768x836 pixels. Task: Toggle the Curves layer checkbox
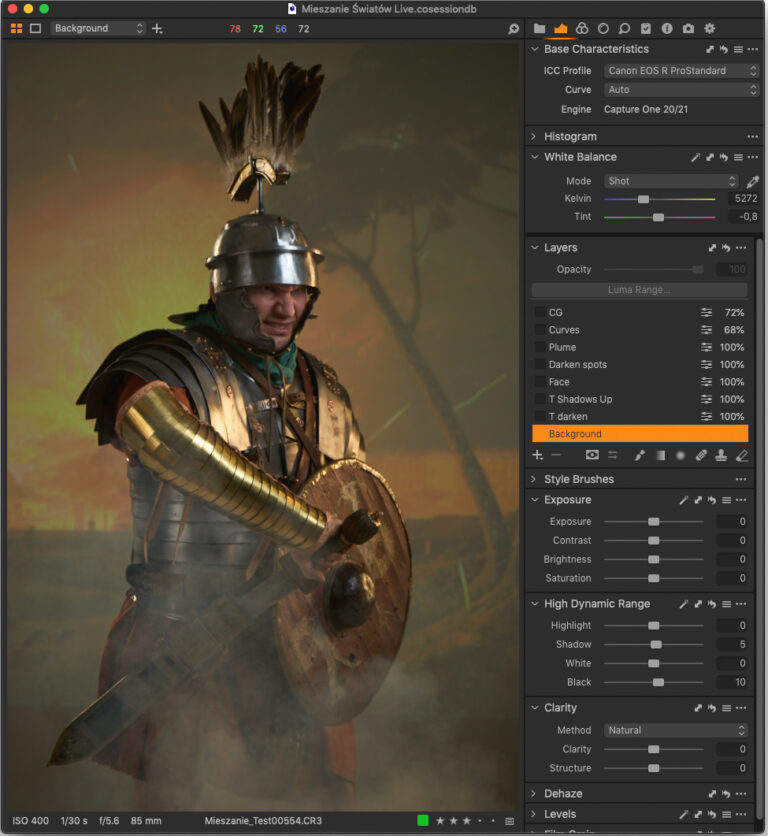539,330
